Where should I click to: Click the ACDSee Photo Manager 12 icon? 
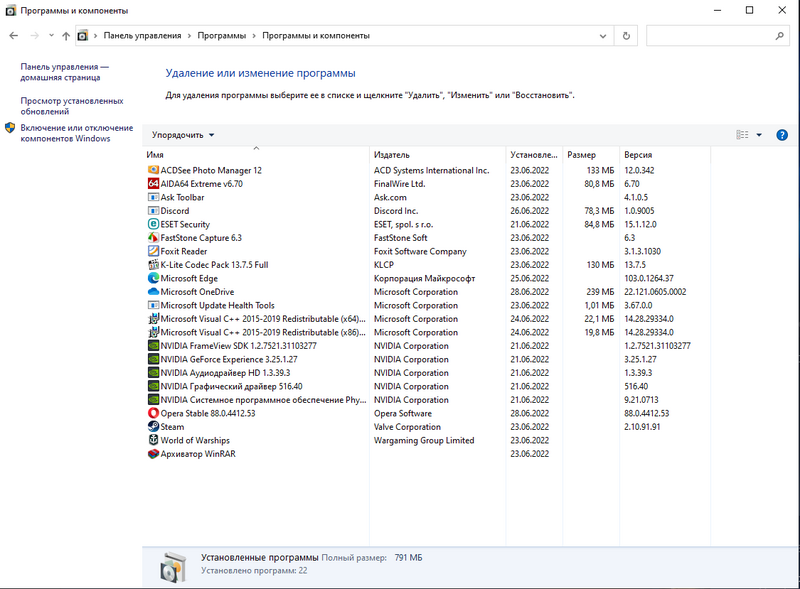(153, 170)
